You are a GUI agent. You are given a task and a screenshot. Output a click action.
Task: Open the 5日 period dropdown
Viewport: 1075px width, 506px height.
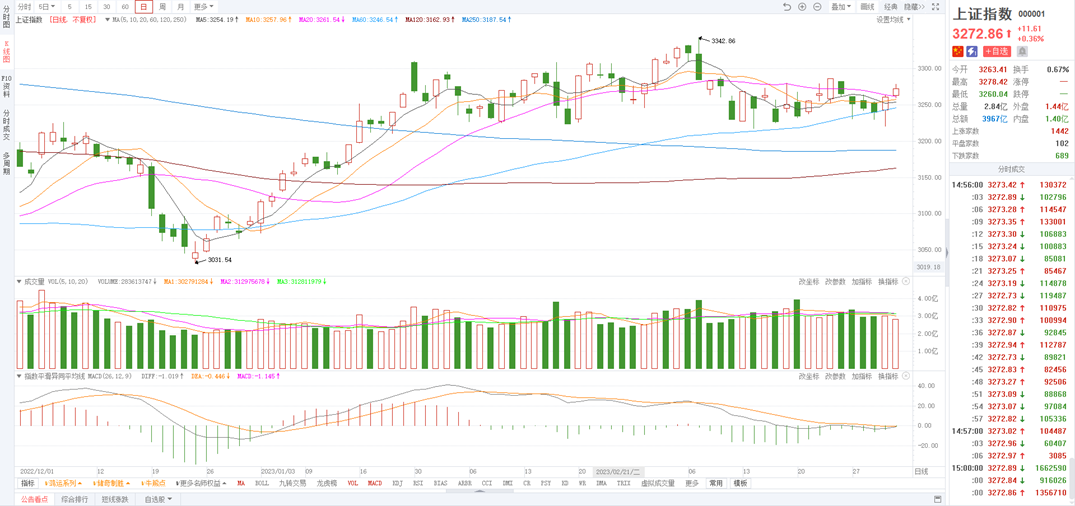point(47,7)
